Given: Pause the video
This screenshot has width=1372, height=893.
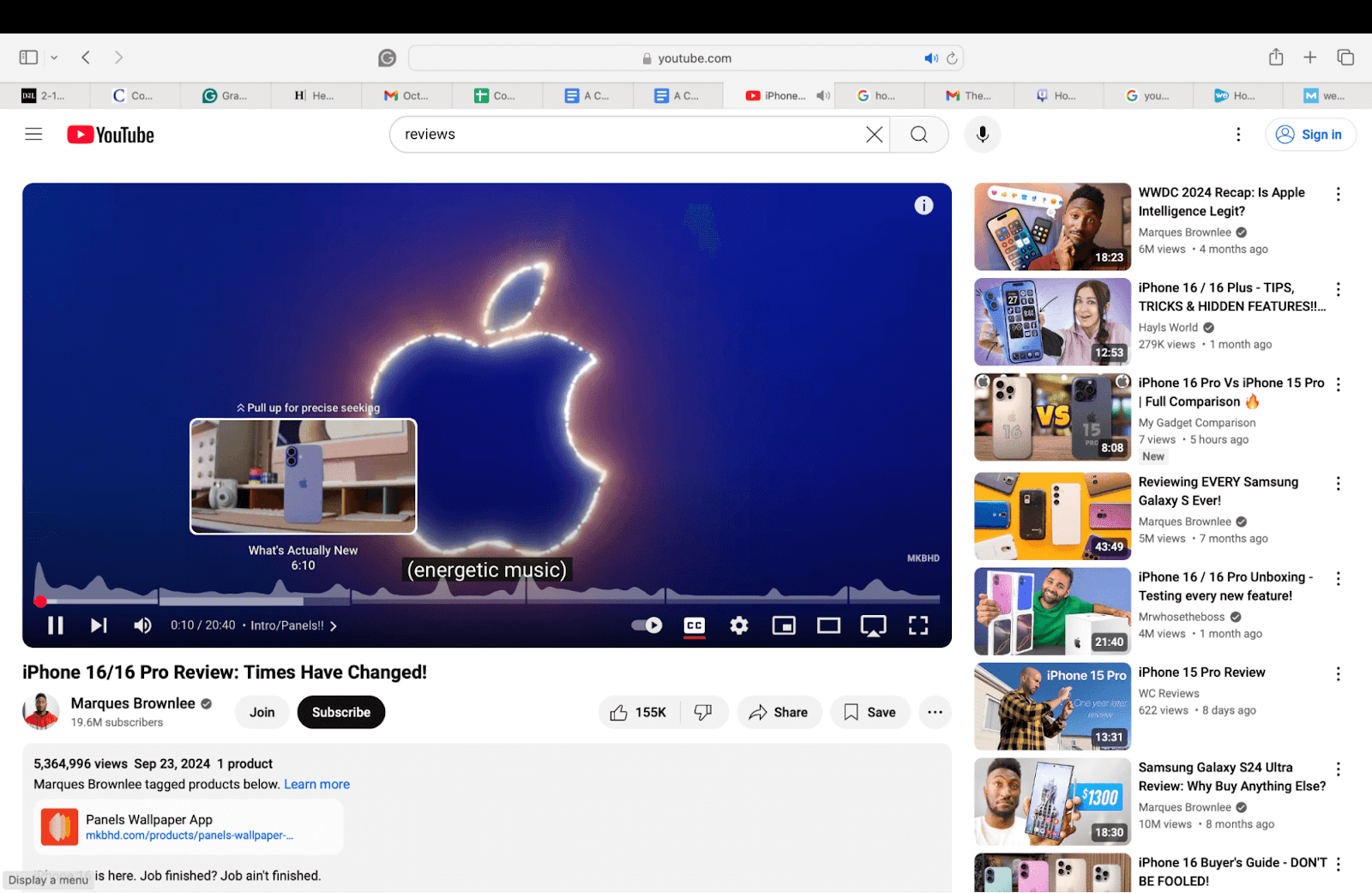Looking at the screenshot, I should point(56,625).
